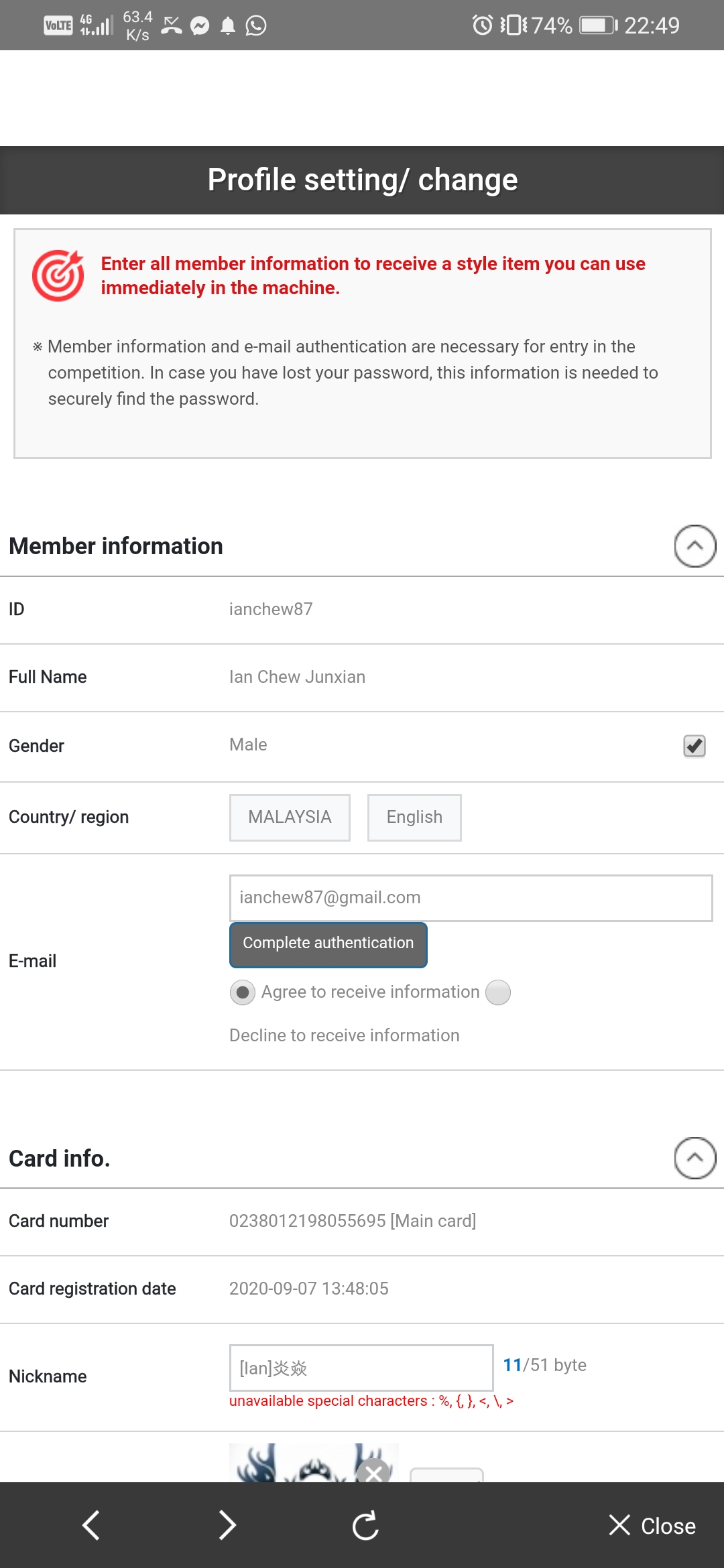The image size is (724, 1568).
Task: Tap the red target icon
Action: (58, 275)
